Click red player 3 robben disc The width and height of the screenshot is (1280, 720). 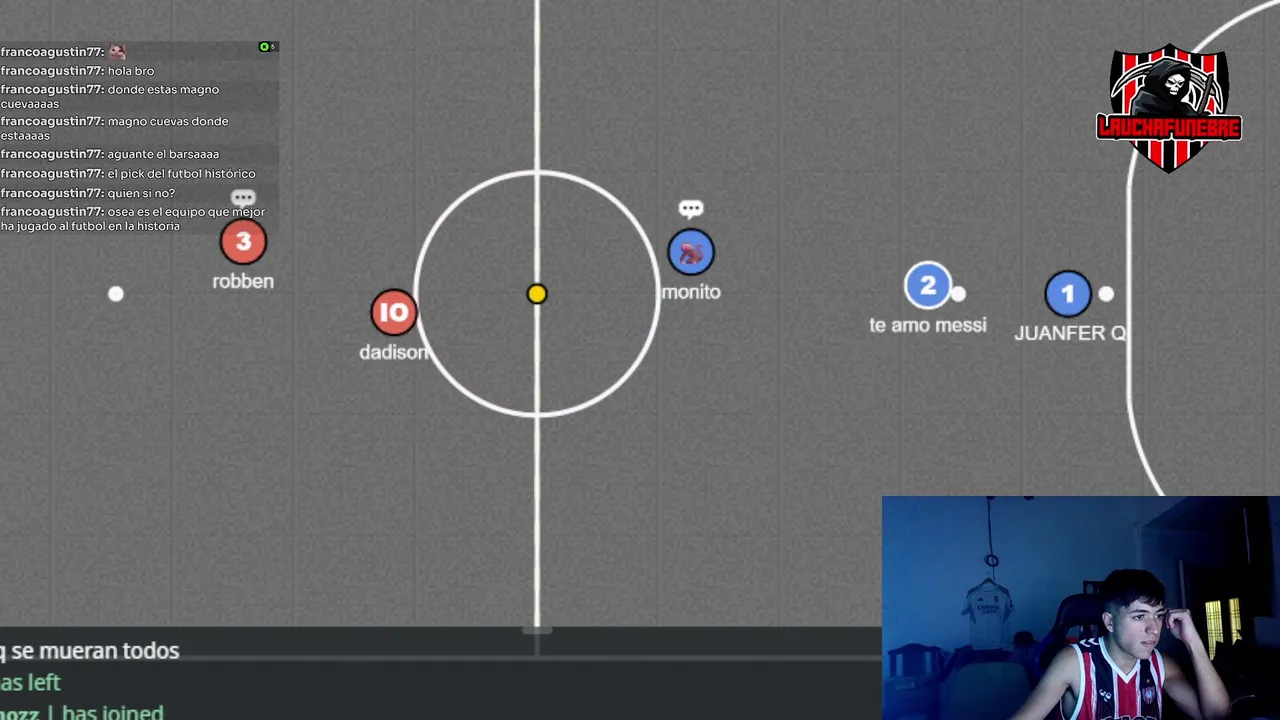point(243,241)
